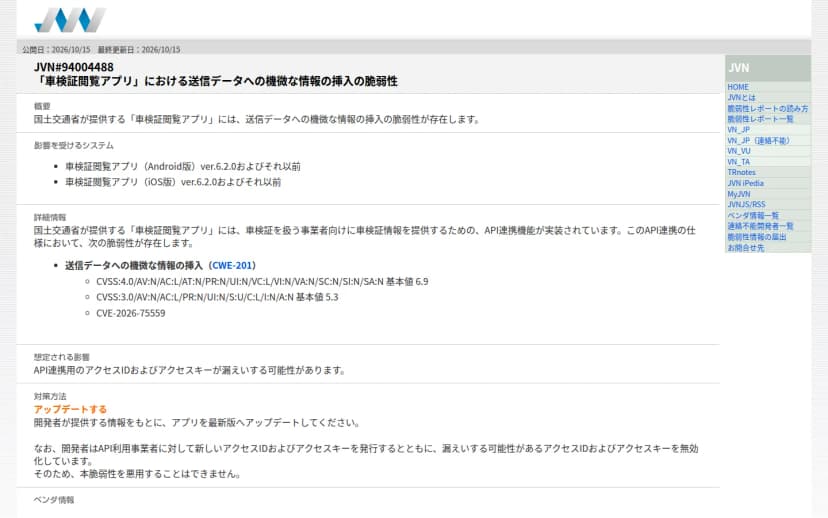This screenshot has width=828, height=518.
Task: Go to VN_VU in the sidebar
Action: pos(739,151)
